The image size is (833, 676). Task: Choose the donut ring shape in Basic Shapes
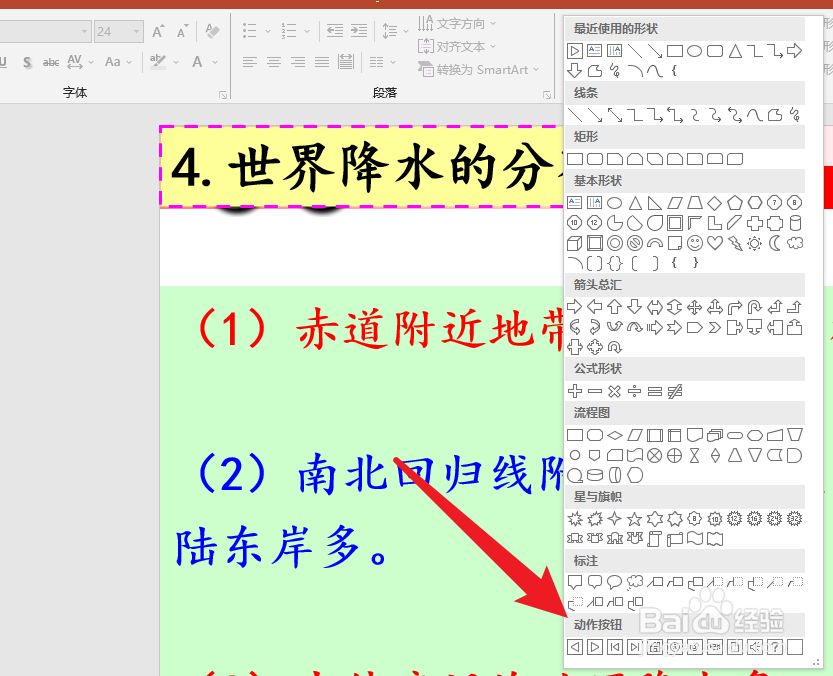tap(615, 243)
